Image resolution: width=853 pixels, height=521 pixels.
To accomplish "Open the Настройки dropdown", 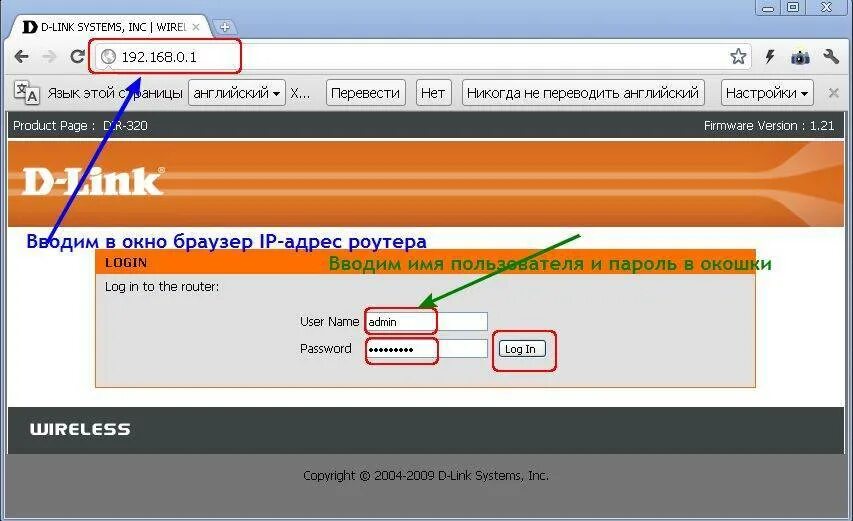I will 767,93.
